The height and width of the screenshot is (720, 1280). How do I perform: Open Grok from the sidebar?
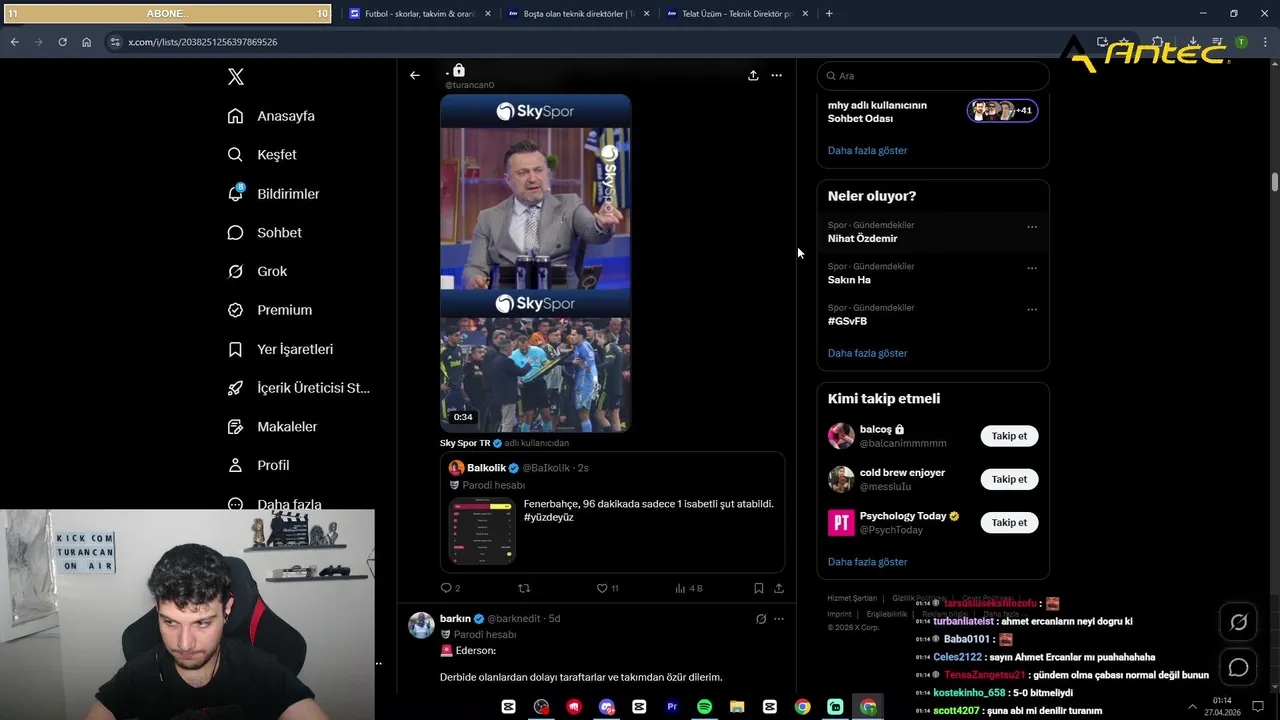[x=257, y=271]
